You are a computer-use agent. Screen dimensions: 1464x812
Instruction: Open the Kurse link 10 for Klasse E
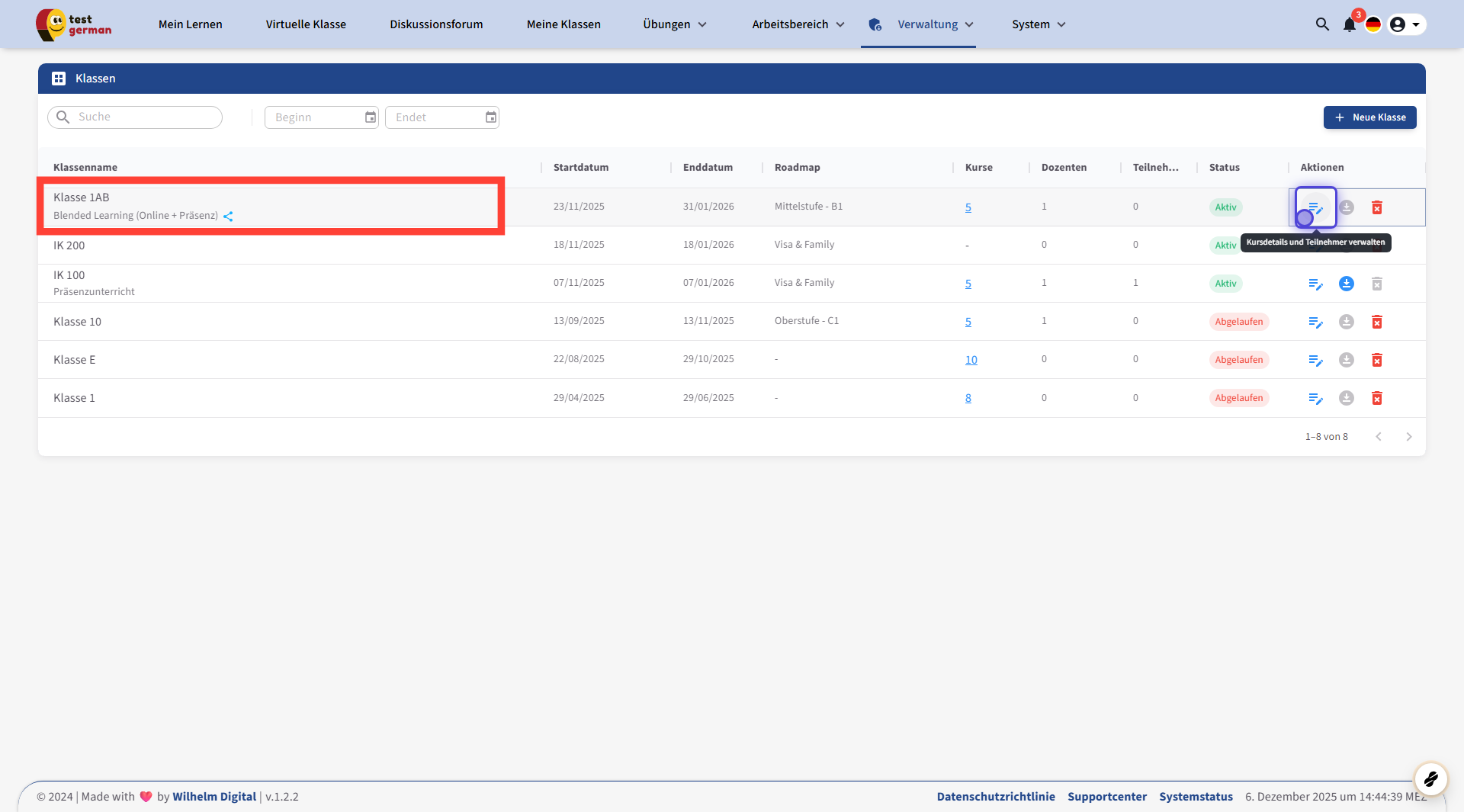(x=971, y=360)
